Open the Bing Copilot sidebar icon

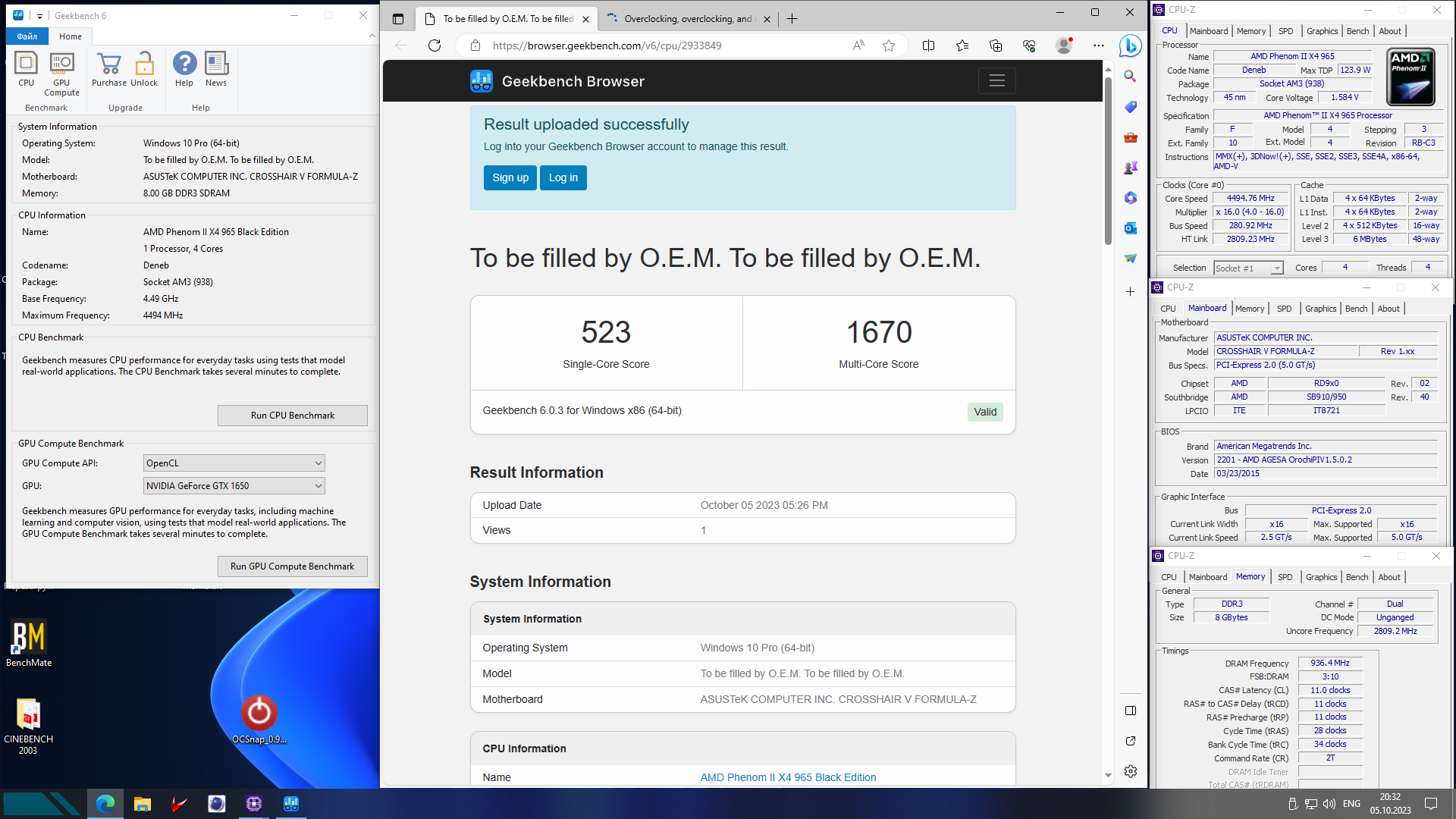pos(1130,45)
